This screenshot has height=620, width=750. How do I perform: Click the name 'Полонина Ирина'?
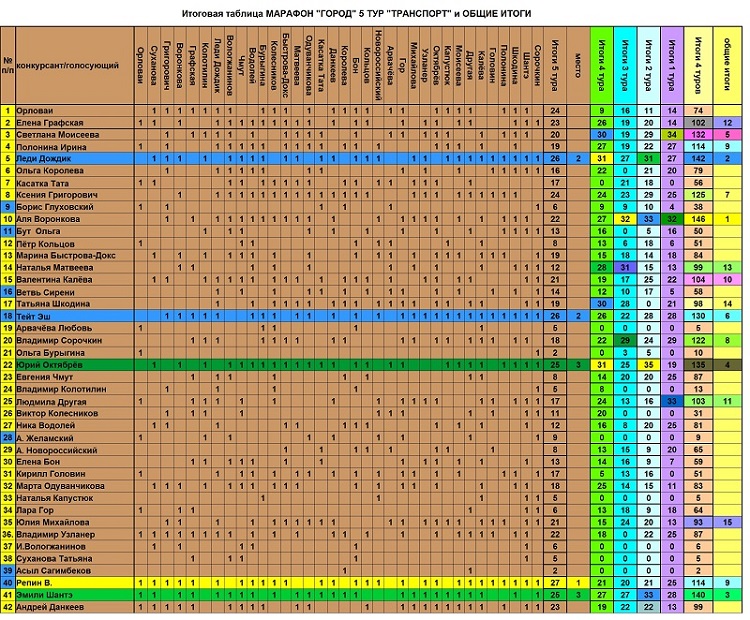click(51, 147)
